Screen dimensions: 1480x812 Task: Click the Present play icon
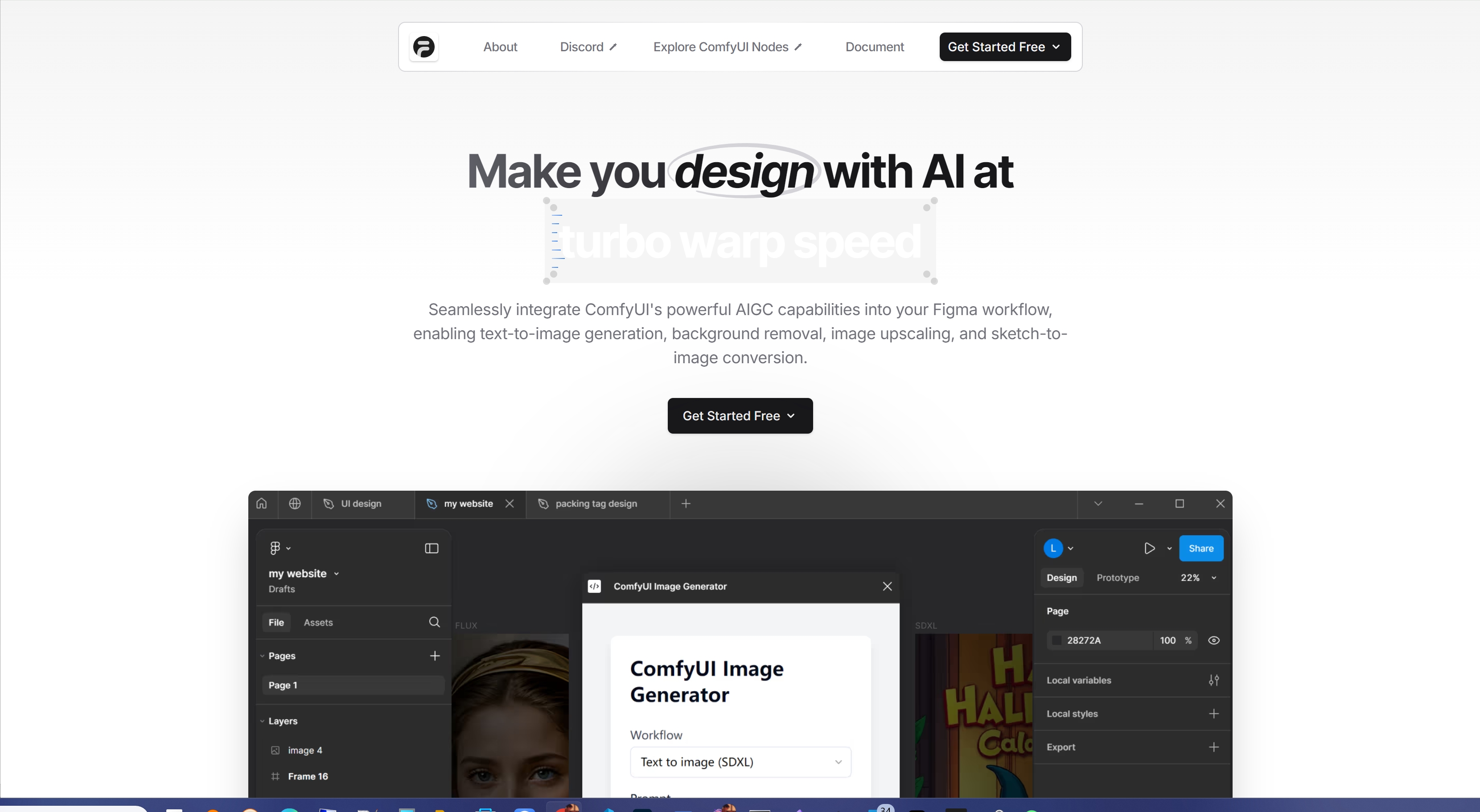click(1149, 549)
